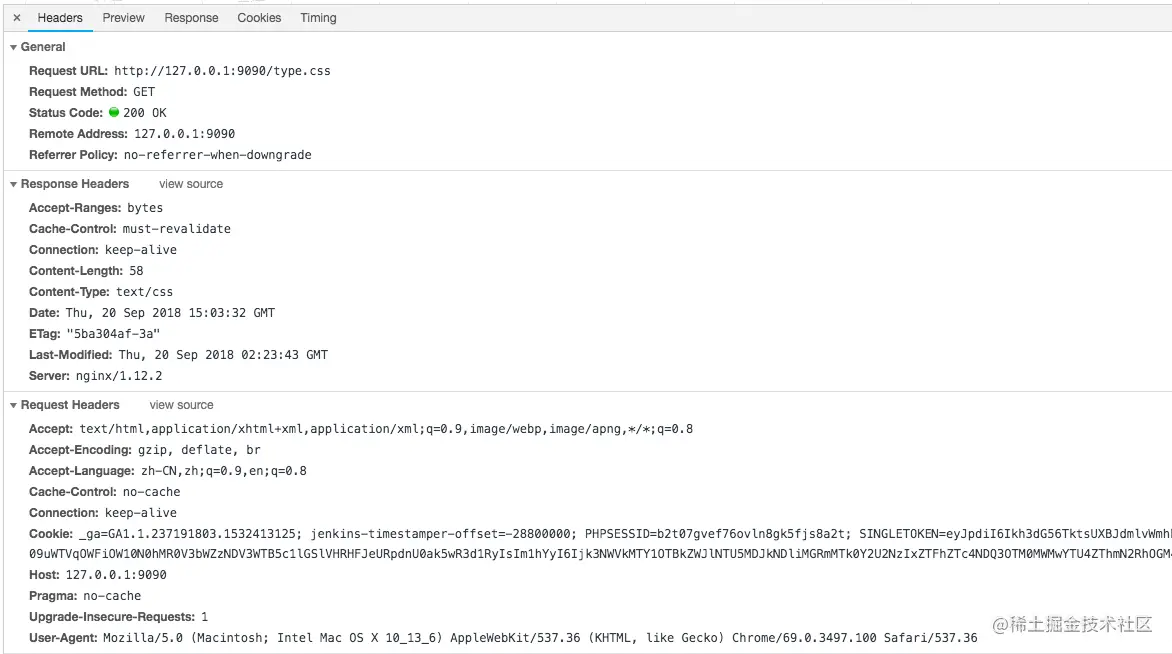Click the Request URL value
The height and width of the screenshot is (654, 1172).
222,71
